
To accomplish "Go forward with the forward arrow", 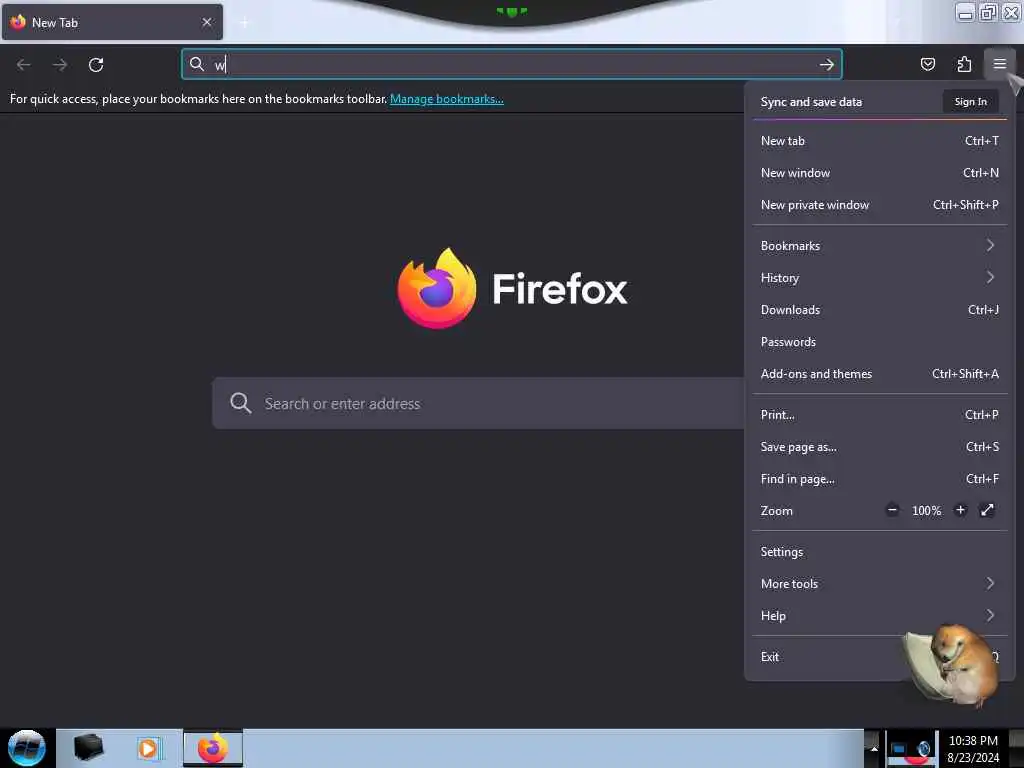I will pos(60,65).
